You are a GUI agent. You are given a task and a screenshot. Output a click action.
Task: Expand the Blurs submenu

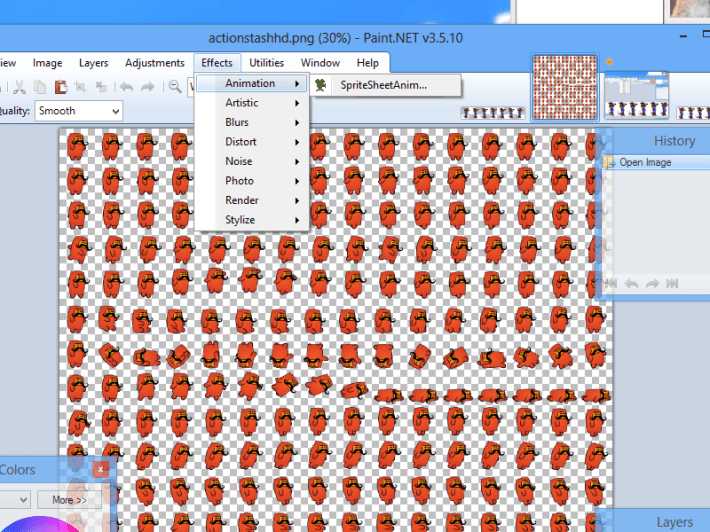coord(252,122)
